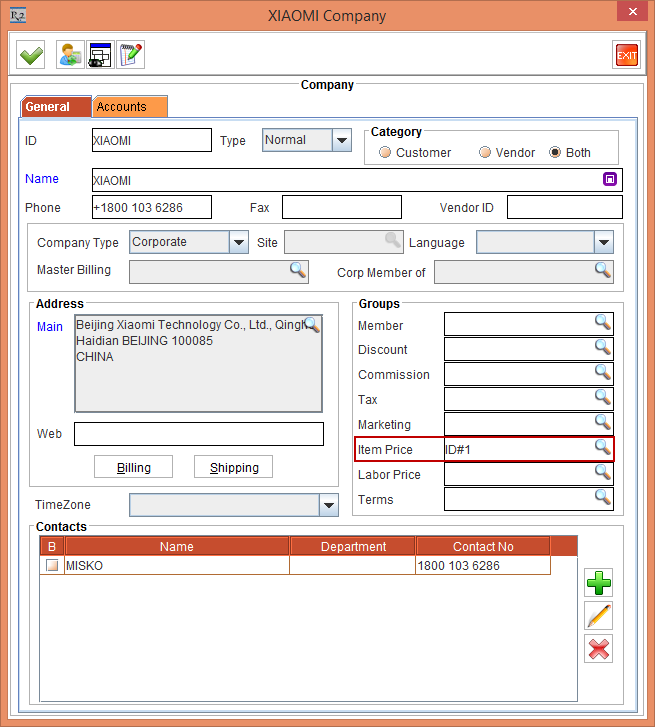Click the person icon in the toolbar
655x727 pixels.
tap(70, 55)
